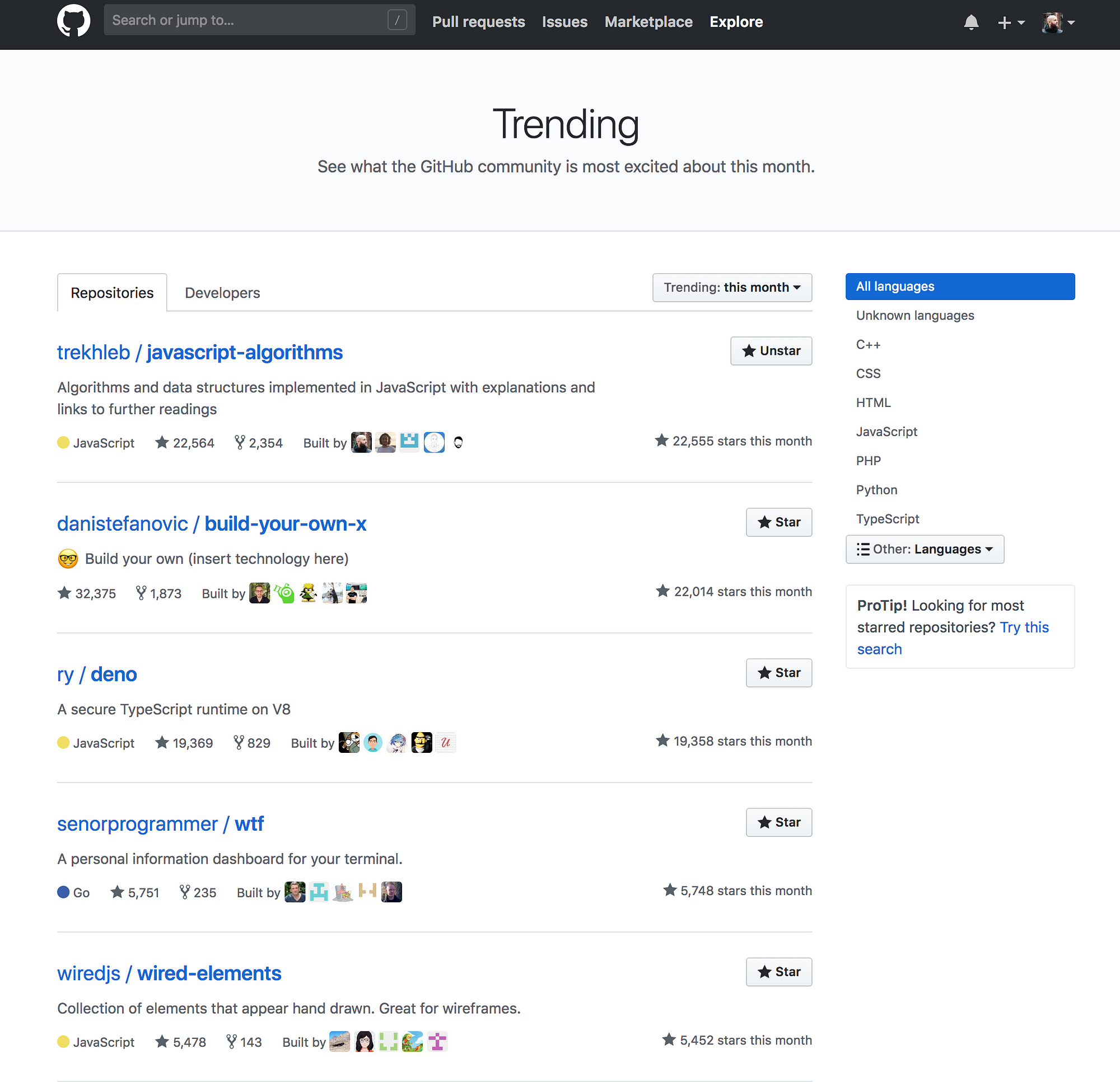Filter trending by HTML
This screenshot has height=1082, width=1120.
(873, 403)
